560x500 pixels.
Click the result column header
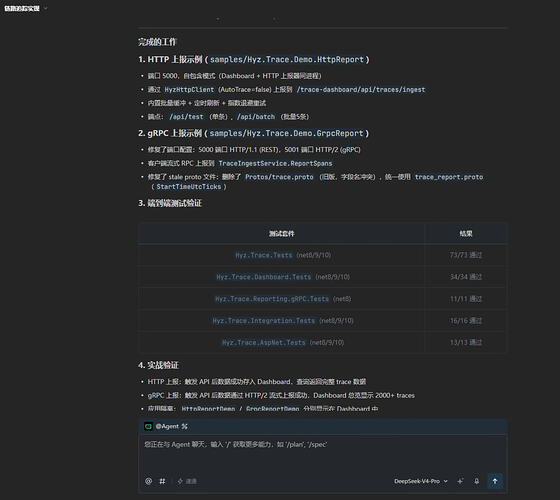point(466,234)
